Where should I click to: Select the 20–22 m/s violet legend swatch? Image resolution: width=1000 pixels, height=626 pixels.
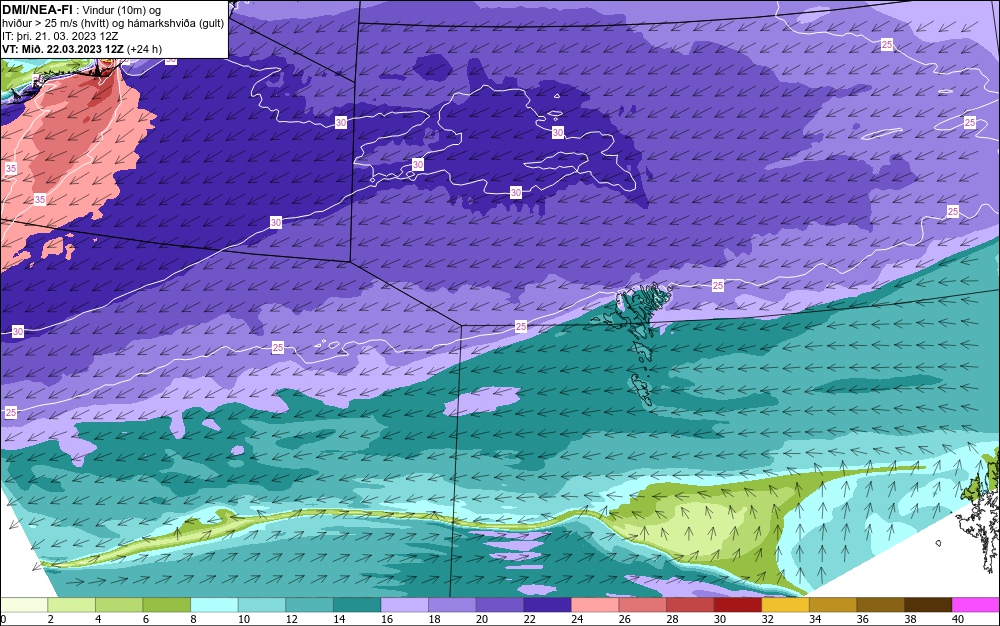pyautogui.click(x=499, y=605)
